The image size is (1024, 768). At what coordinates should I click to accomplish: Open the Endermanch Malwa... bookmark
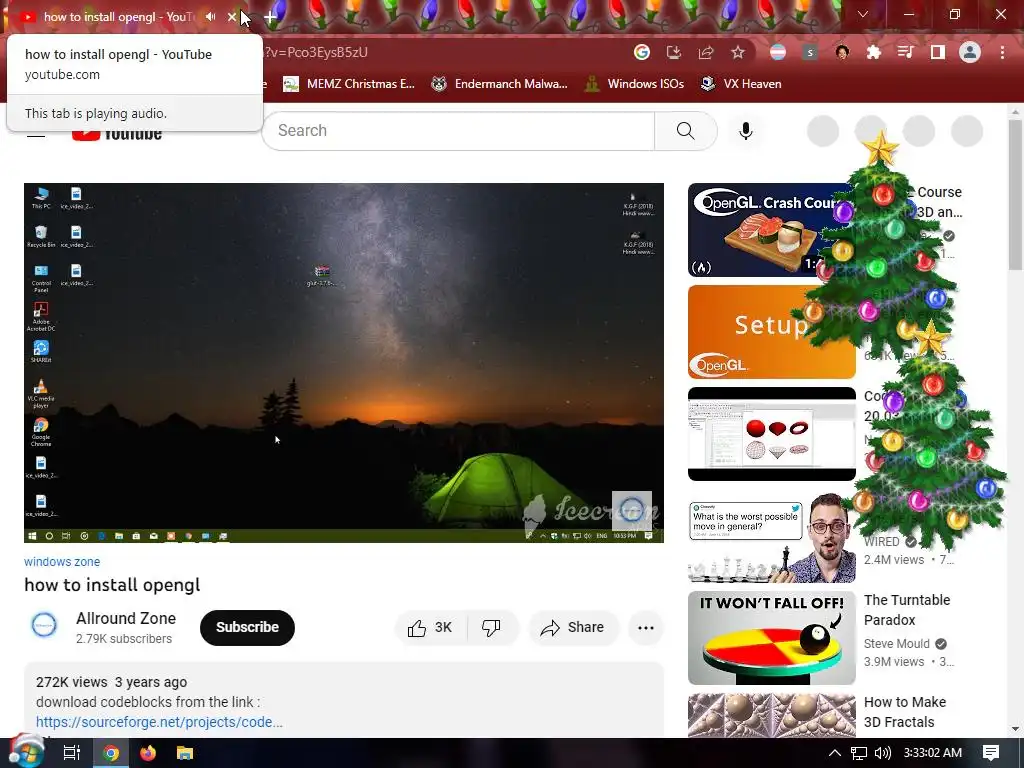(499, 84)
